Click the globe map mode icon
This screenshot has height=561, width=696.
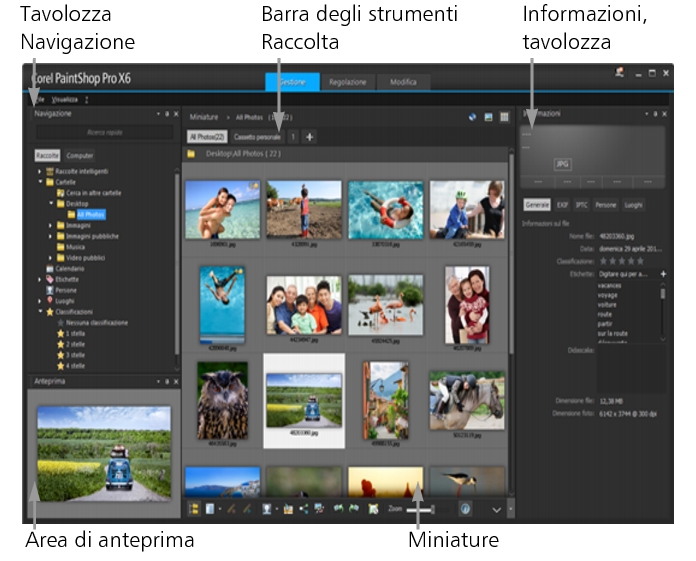(472, 117)
